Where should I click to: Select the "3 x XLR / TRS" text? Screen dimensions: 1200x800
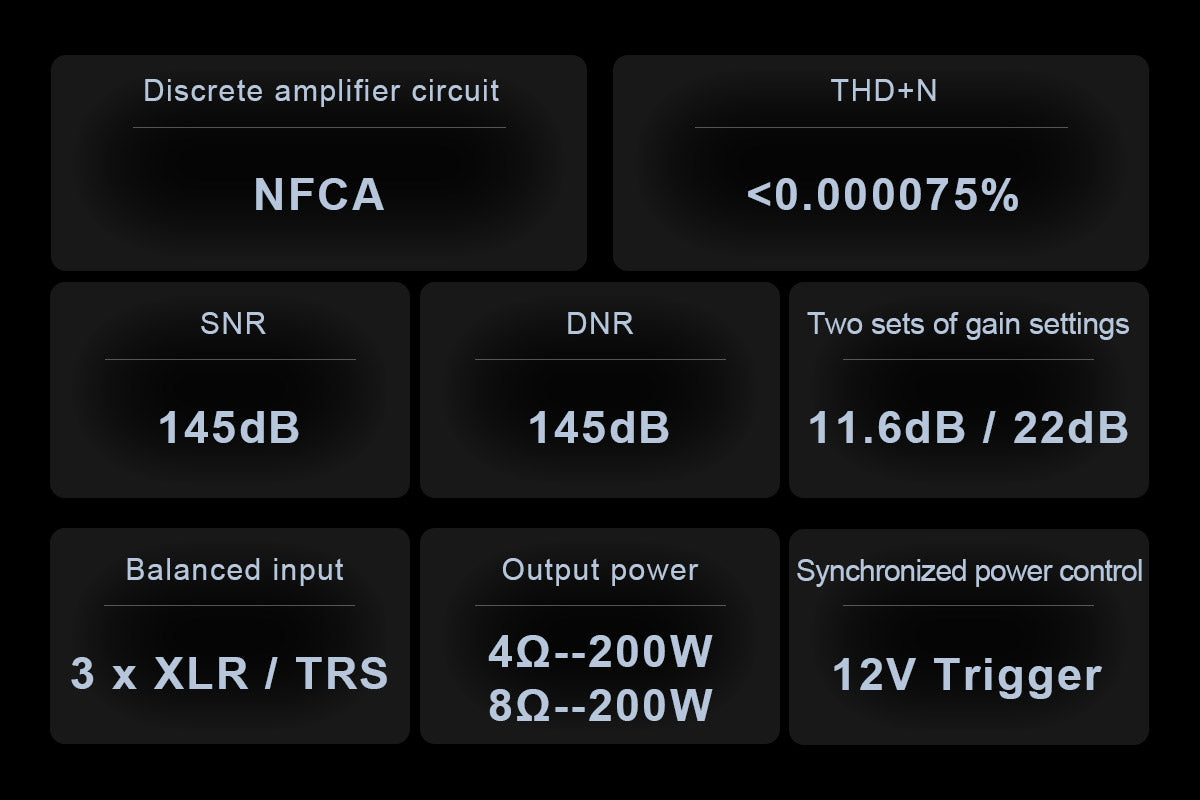pos(229,674)
